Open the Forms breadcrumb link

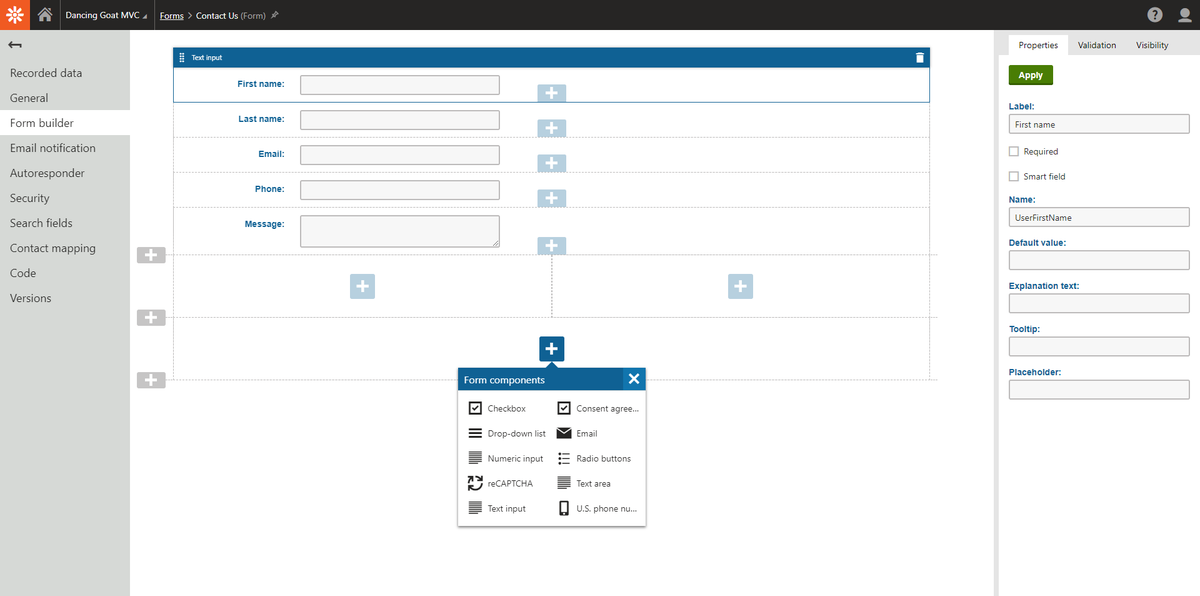coord(171,15)
